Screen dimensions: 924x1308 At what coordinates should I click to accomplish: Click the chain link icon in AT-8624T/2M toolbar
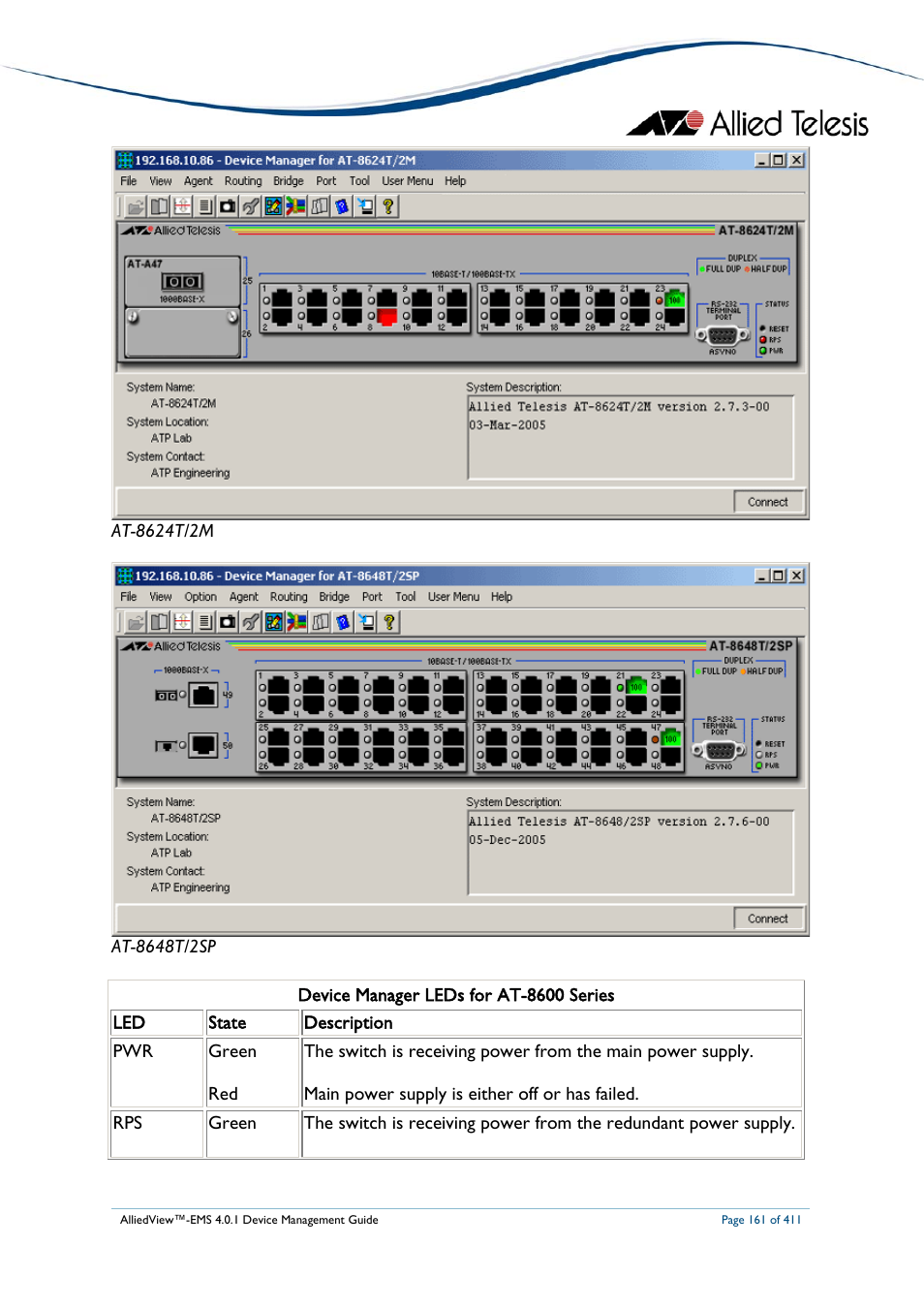point(251,206)
